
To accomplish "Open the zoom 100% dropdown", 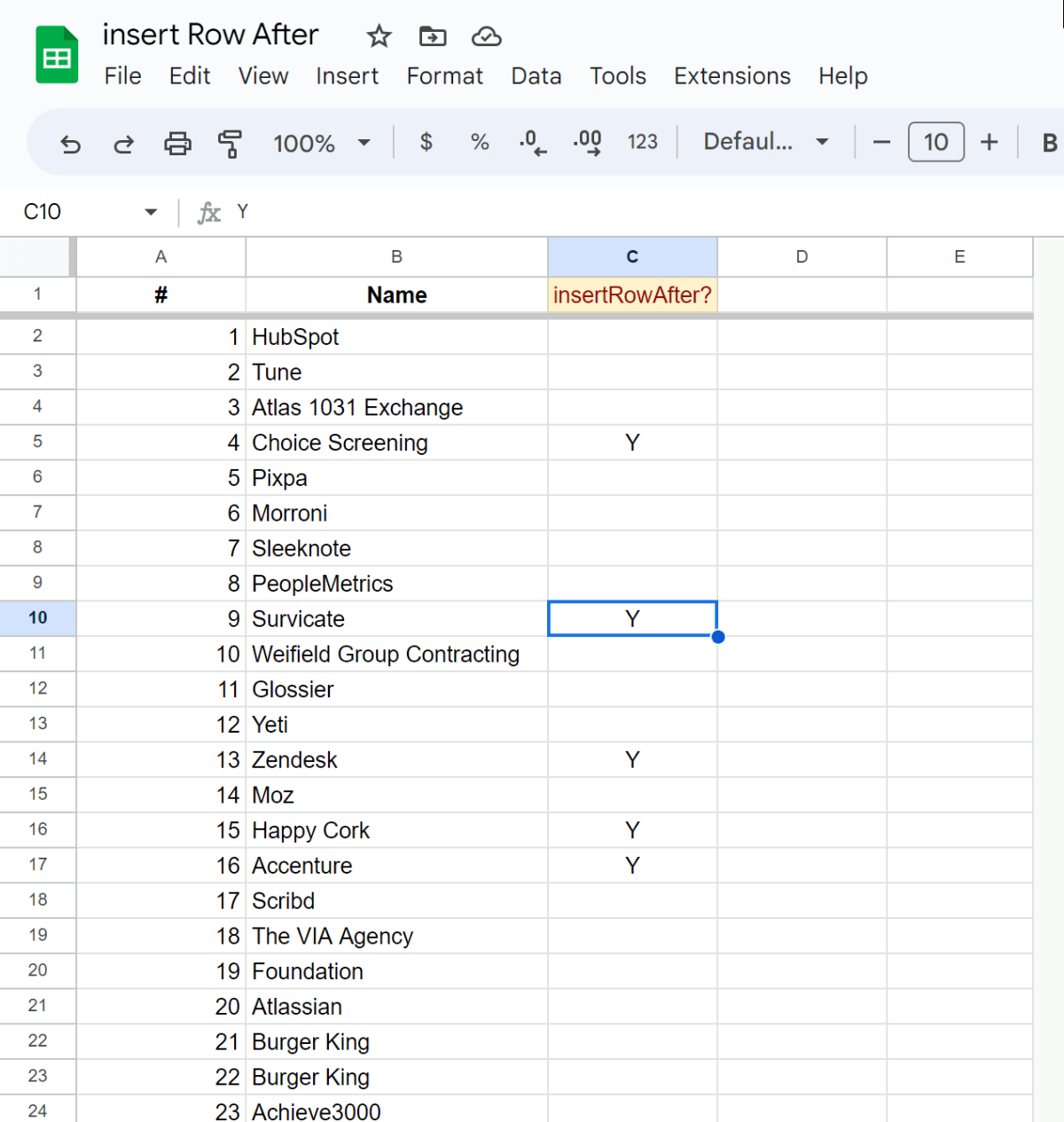I will (322, 143).
